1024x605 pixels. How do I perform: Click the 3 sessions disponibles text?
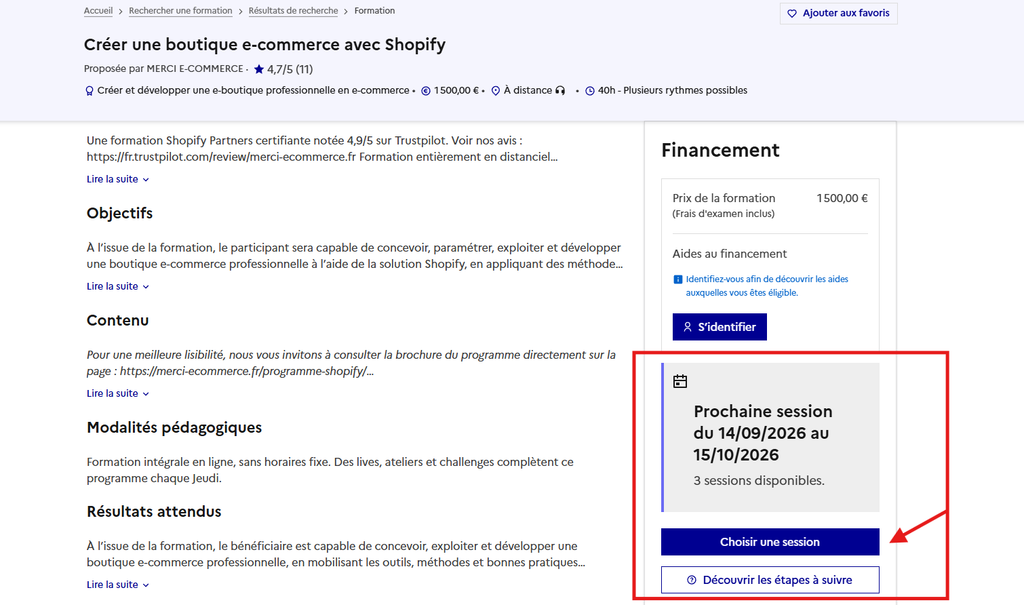759,481
